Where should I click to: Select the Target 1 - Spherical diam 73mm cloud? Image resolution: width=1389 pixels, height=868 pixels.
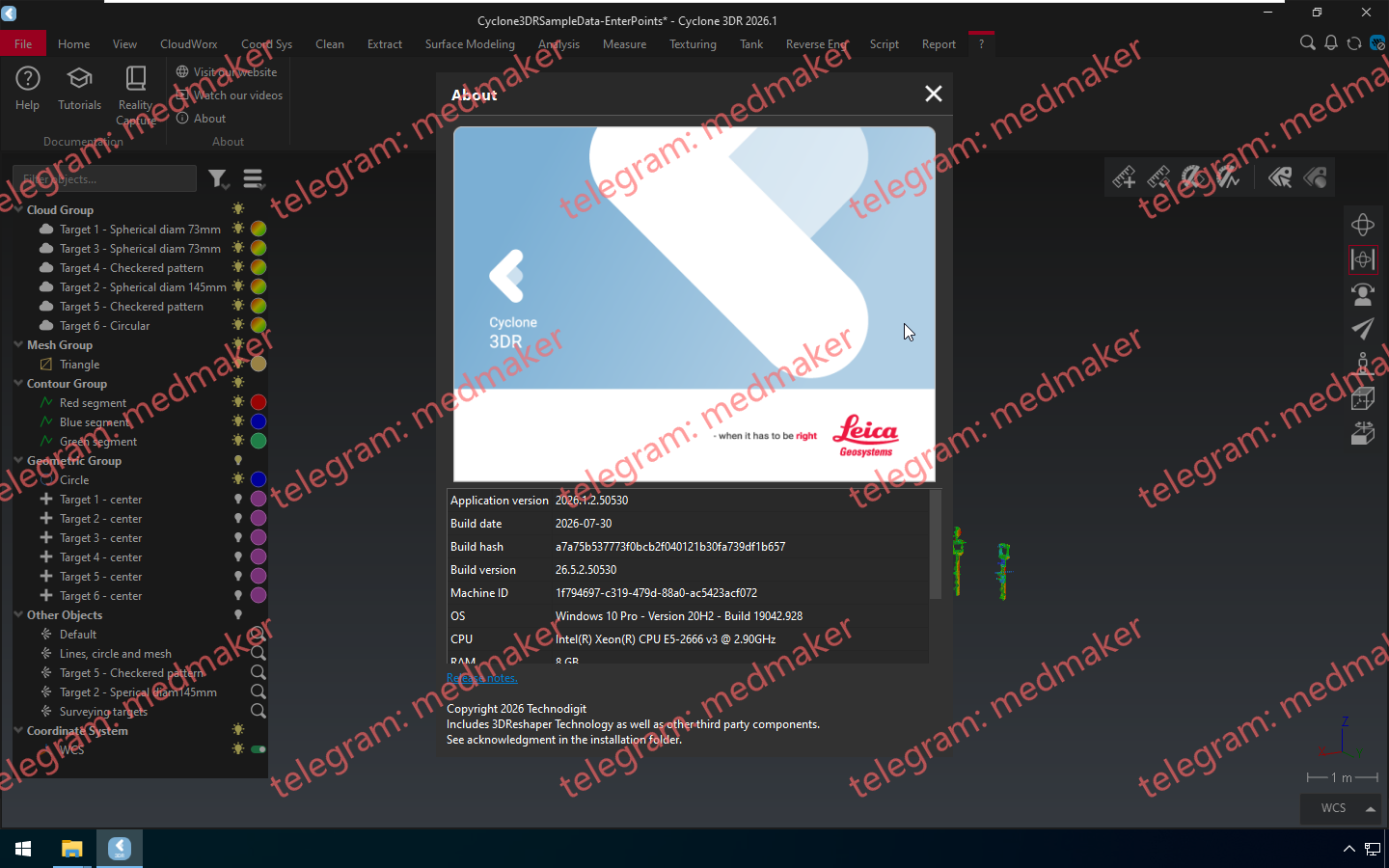coord(140,230)
